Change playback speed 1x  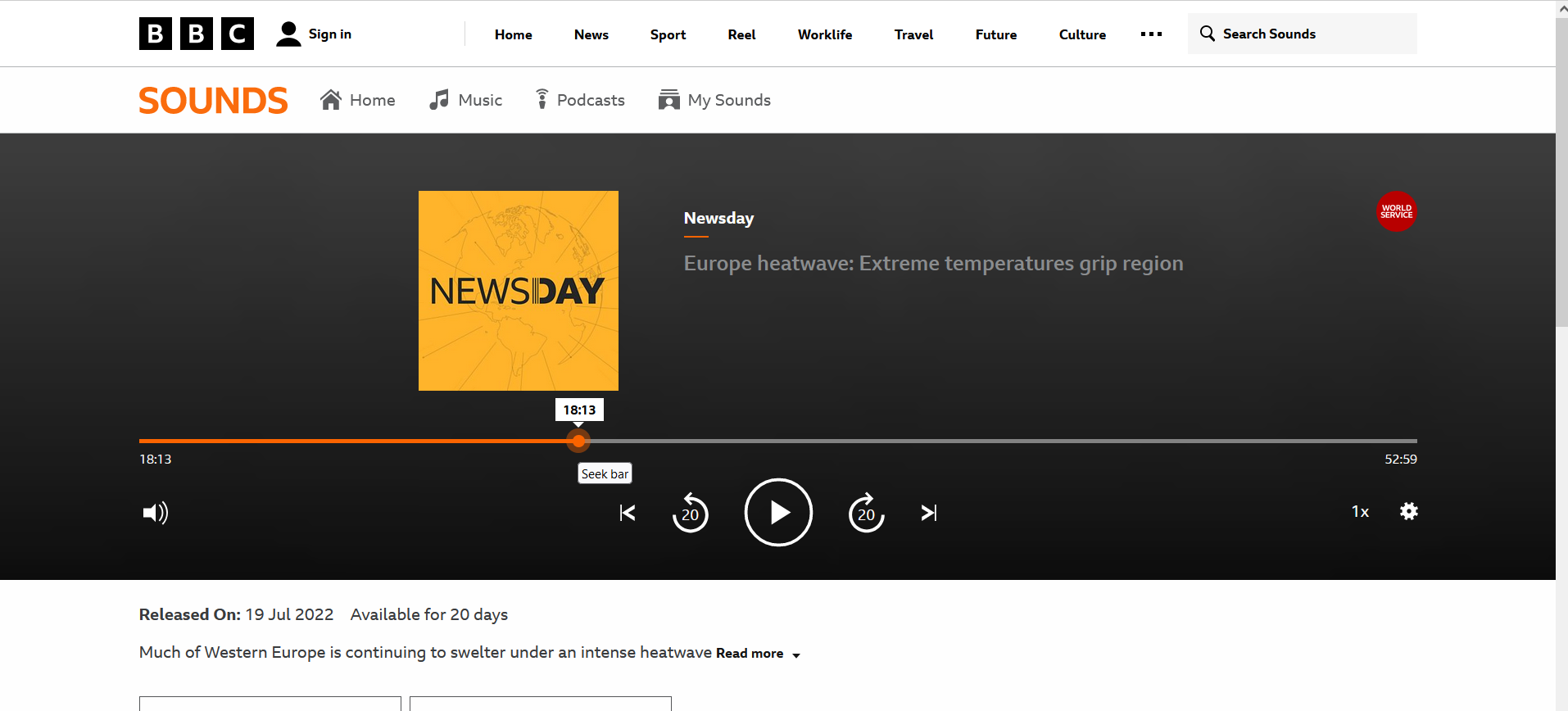click(1361, 511)
